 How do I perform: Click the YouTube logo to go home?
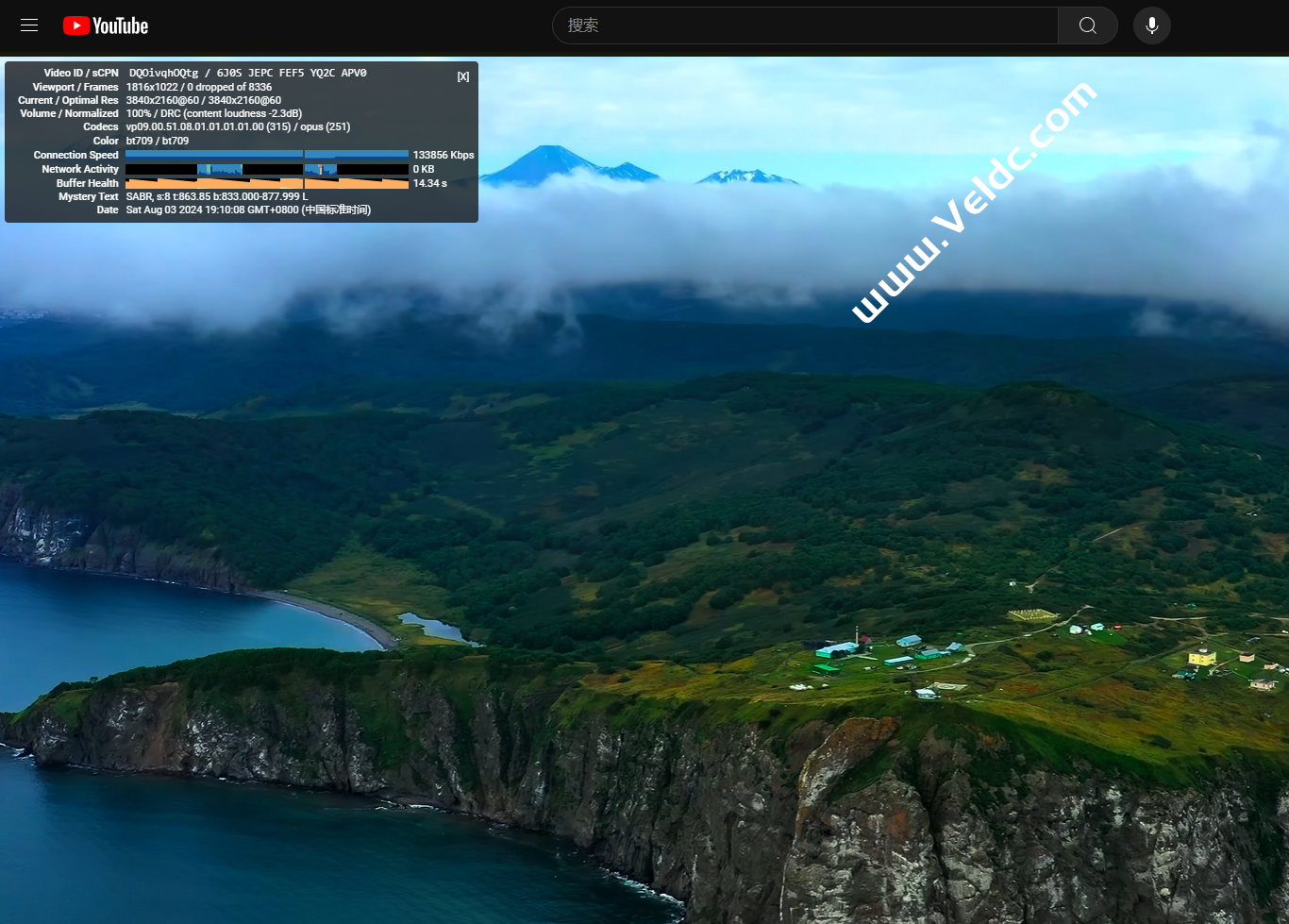[106, 25]
